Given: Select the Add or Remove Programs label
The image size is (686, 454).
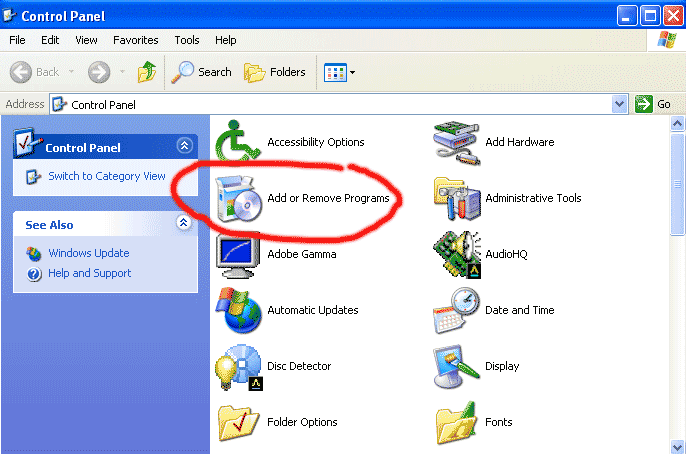Looking at the screenshot, I should pos(328,198).
